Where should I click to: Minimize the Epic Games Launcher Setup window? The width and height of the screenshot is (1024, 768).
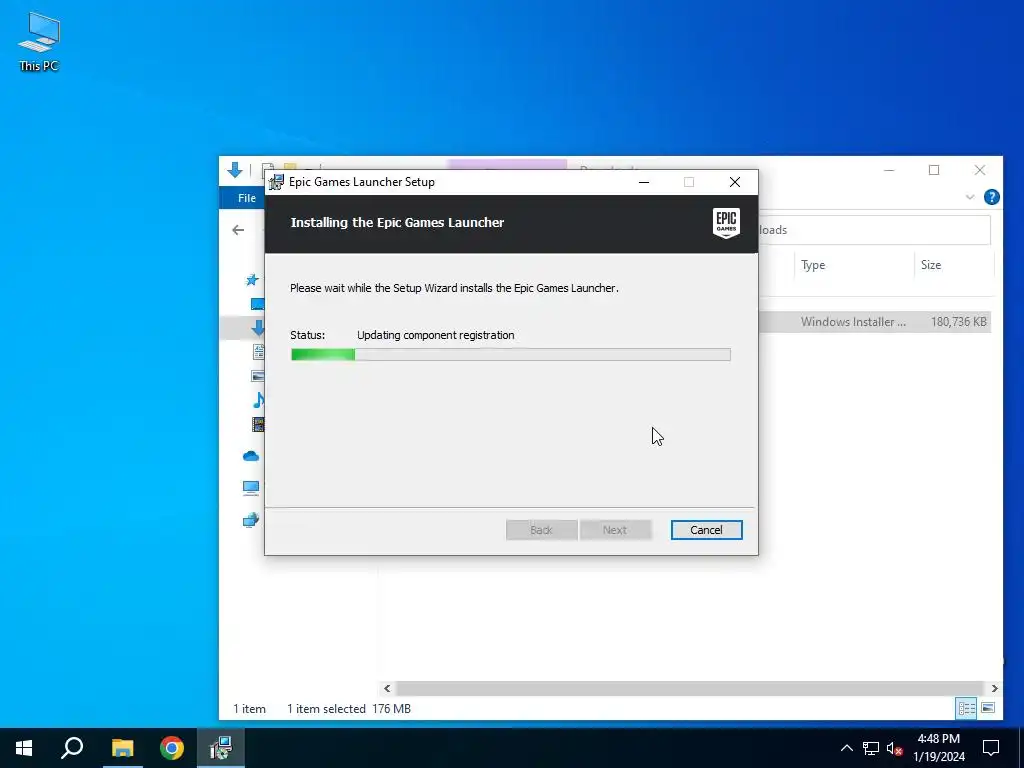pos(644,182)
